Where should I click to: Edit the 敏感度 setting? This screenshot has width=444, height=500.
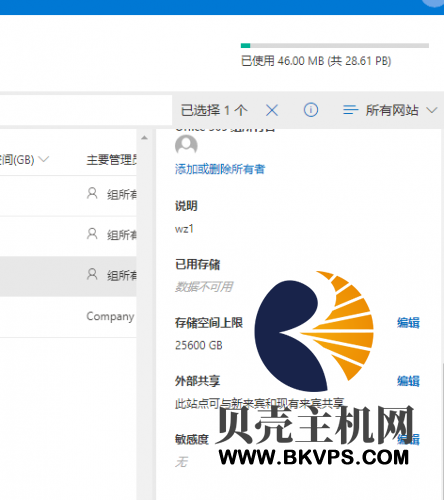click(408, 439)
